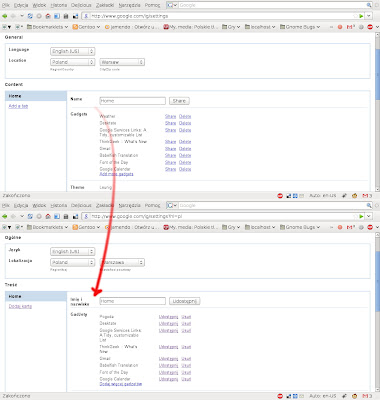Click the green Go arrow in English settings window
Screen dimensions: 380x400
pyautogui.click(x=361, y=16)
